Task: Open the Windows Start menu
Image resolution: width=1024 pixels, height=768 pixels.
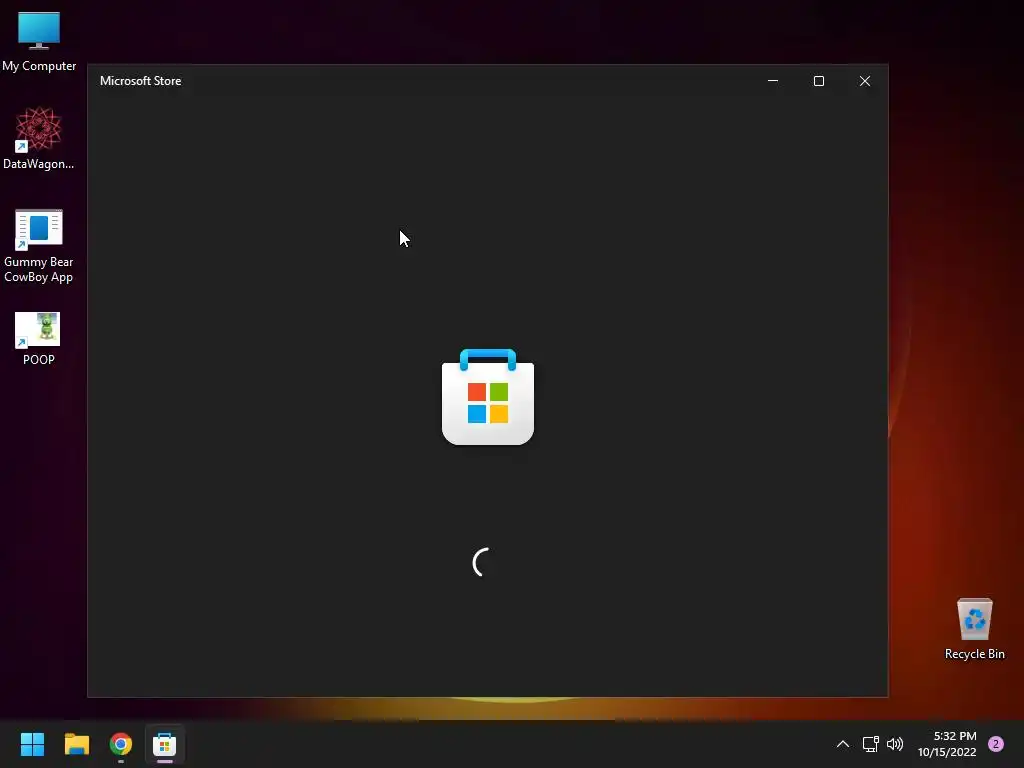Action: tap(32, 744)
